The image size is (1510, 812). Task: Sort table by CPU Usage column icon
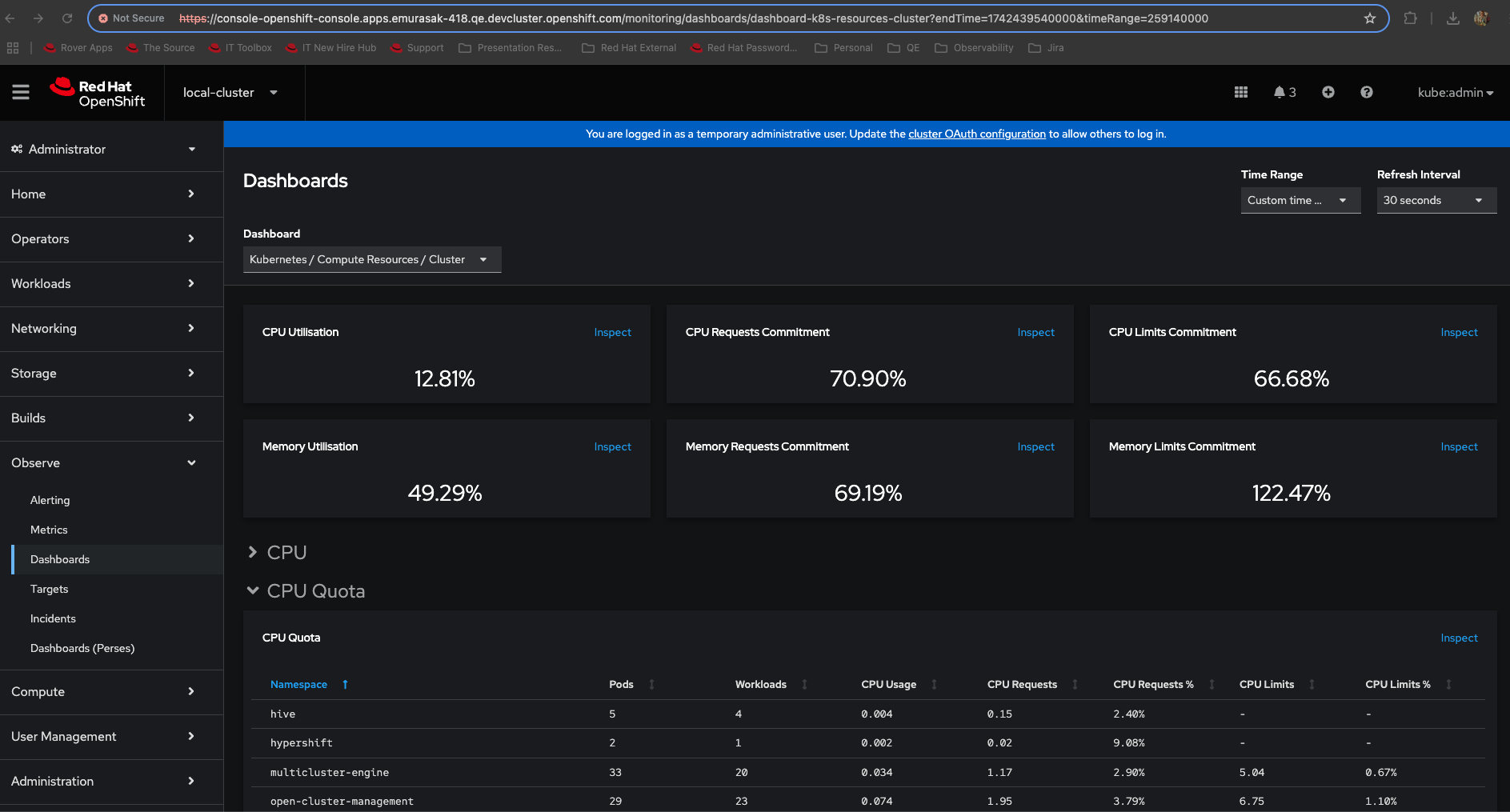click(934, 685)
